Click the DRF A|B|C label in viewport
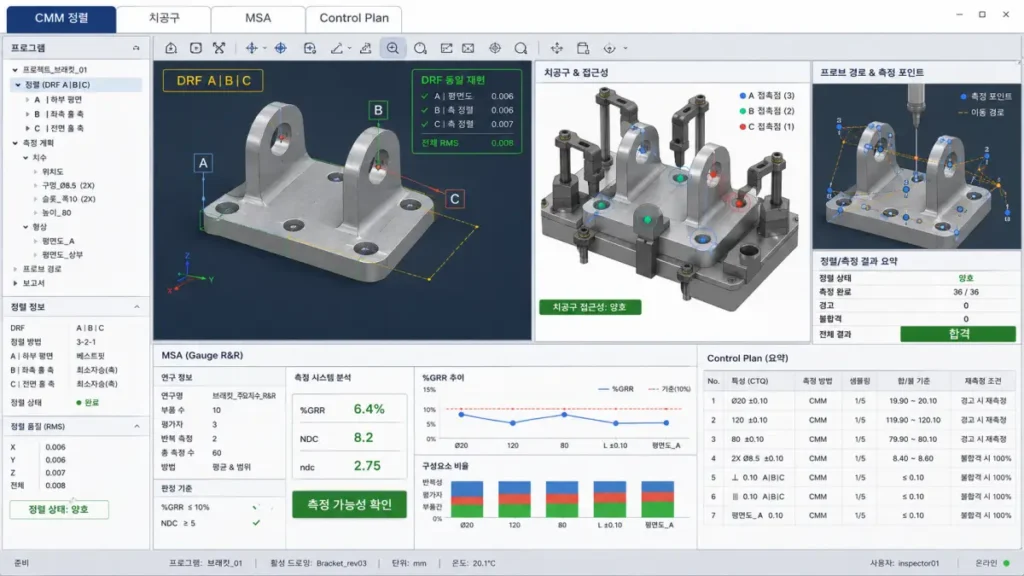 click(214, 81)
